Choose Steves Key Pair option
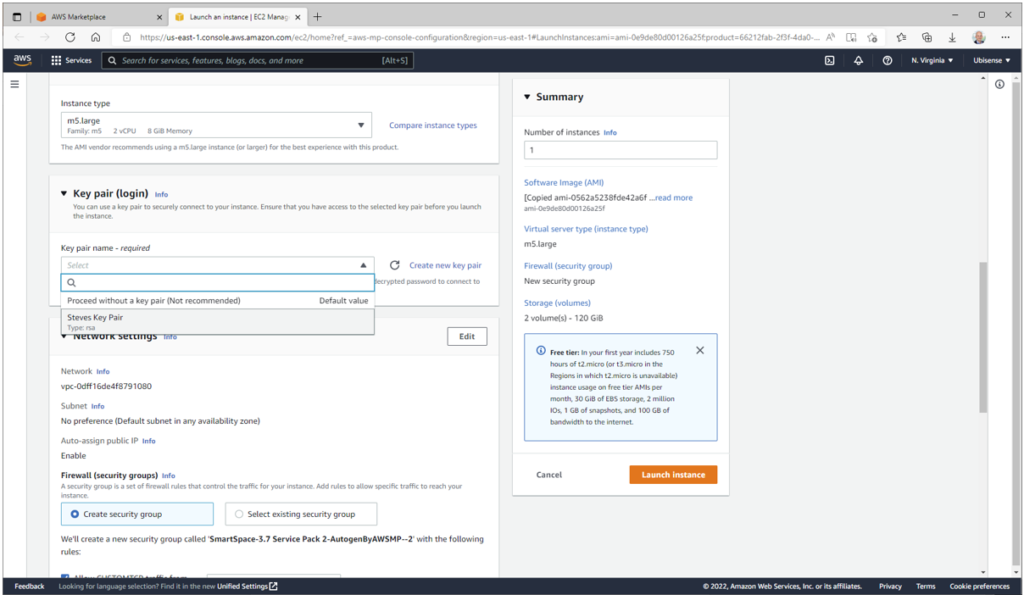Image resolution: width=1024 pixels, height=595 pixels. coord(217,321)
